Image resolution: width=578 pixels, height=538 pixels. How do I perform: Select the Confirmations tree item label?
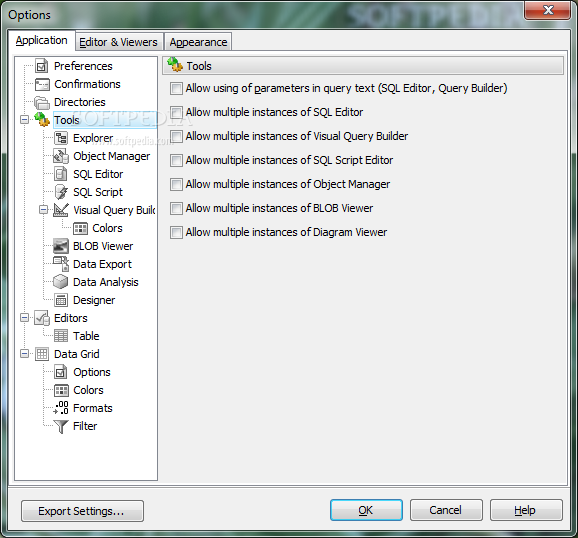(87, 84)
